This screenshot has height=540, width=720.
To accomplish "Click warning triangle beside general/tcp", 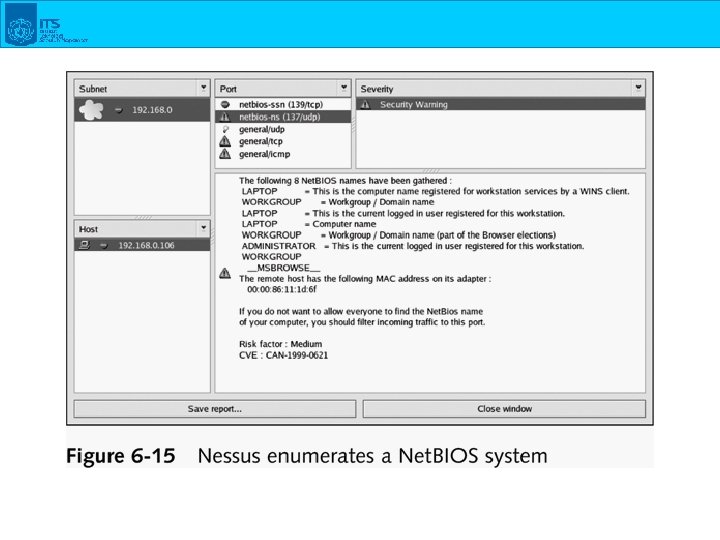I will (225, 141).
